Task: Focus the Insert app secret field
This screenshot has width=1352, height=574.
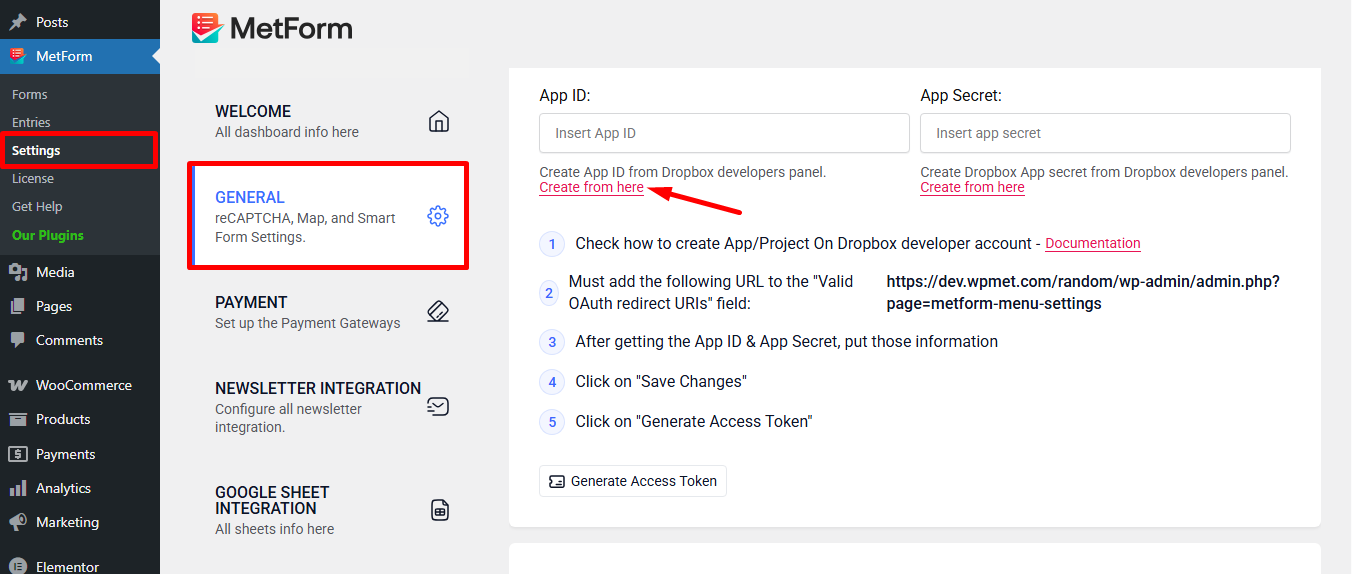Action: pos(1105,133)
